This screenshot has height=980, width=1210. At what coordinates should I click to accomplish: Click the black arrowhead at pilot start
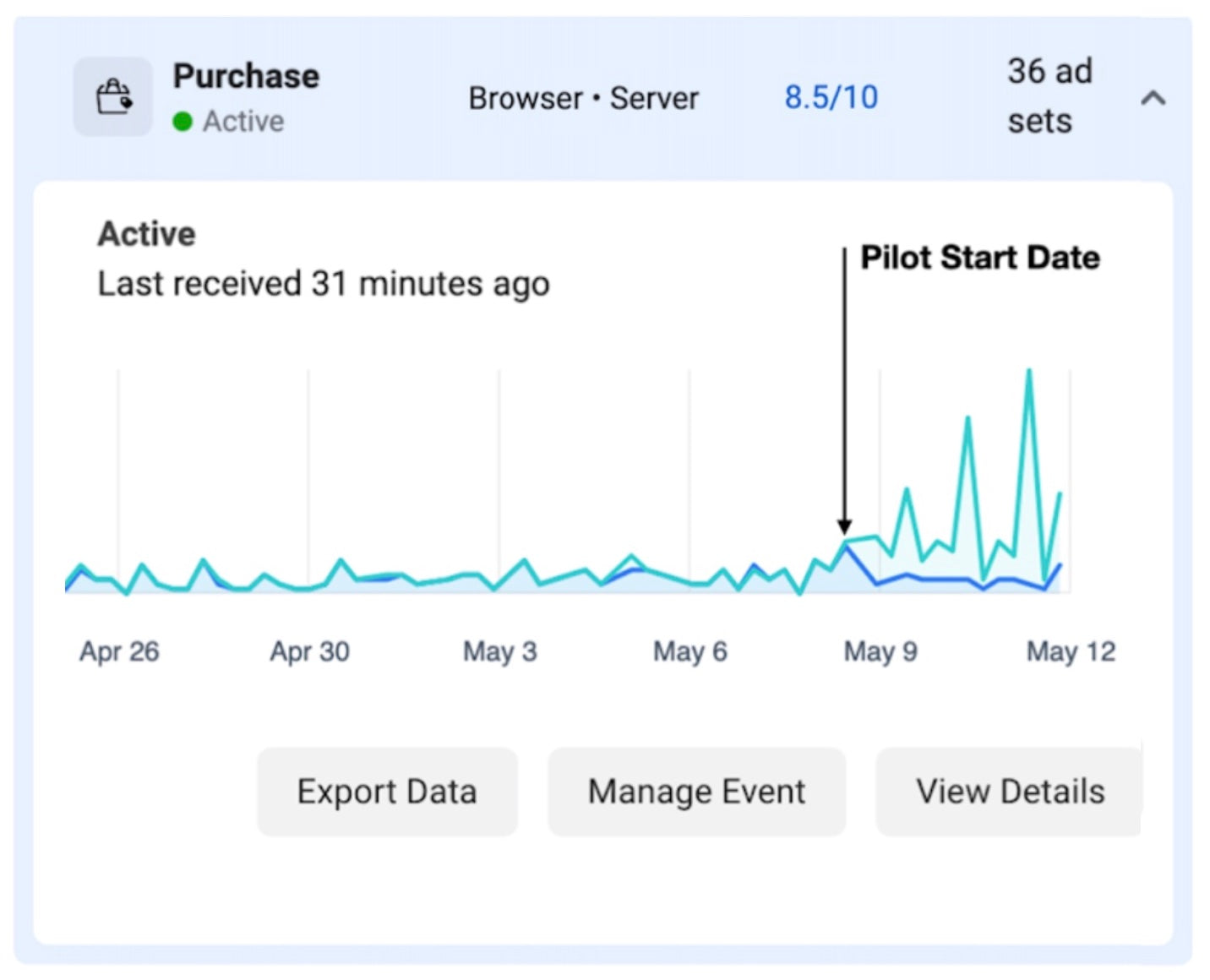[x=844, y=526]
